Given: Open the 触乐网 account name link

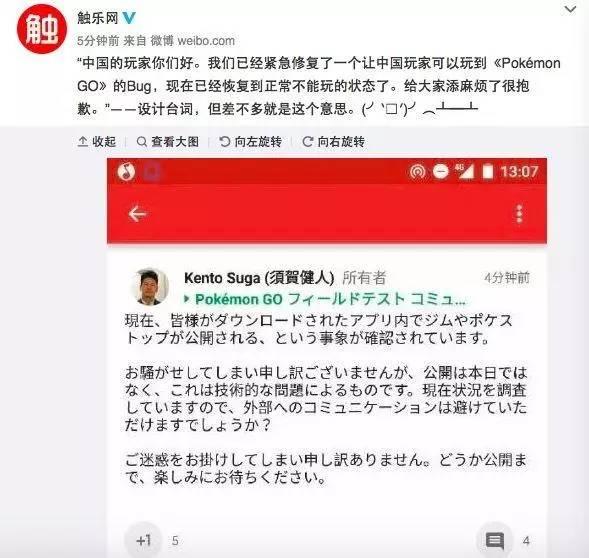Looking at the screenshot, I should point(98,18).
